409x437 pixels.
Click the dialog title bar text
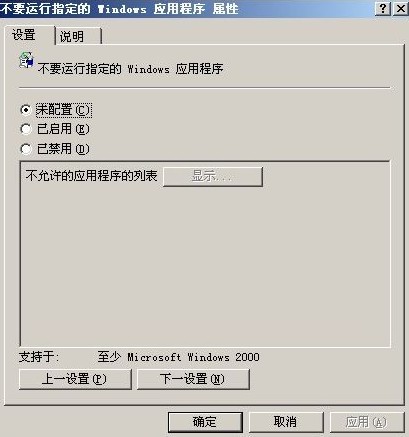[119, 9]
